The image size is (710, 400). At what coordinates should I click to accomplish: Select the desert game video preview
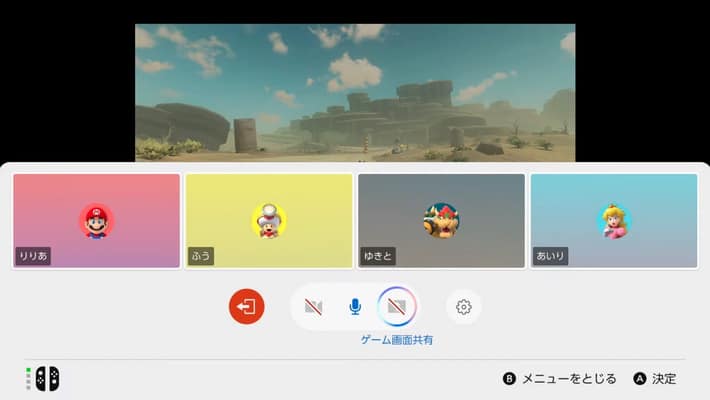point(355,92)
